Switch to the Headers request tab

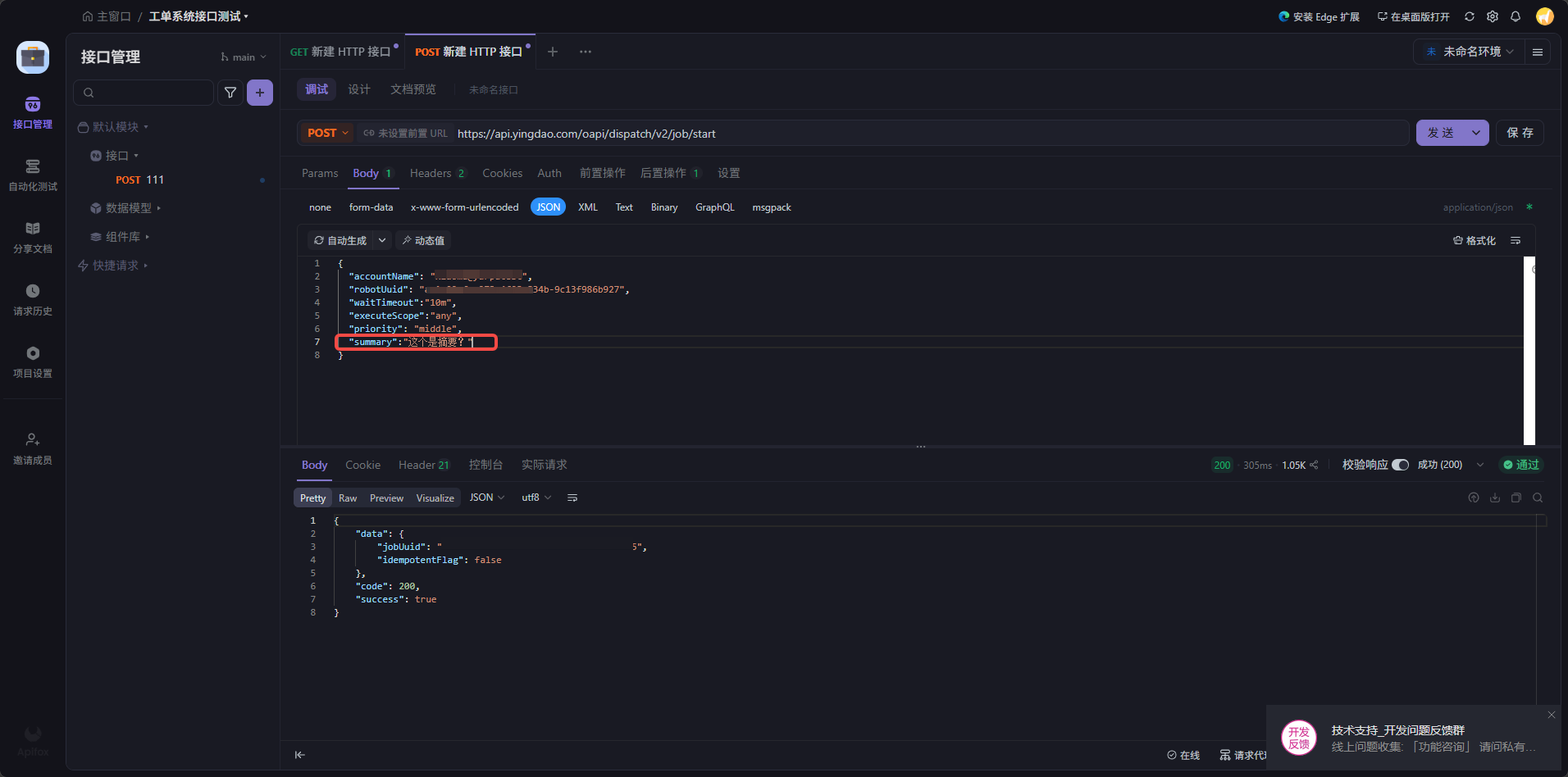click(431, 173)
